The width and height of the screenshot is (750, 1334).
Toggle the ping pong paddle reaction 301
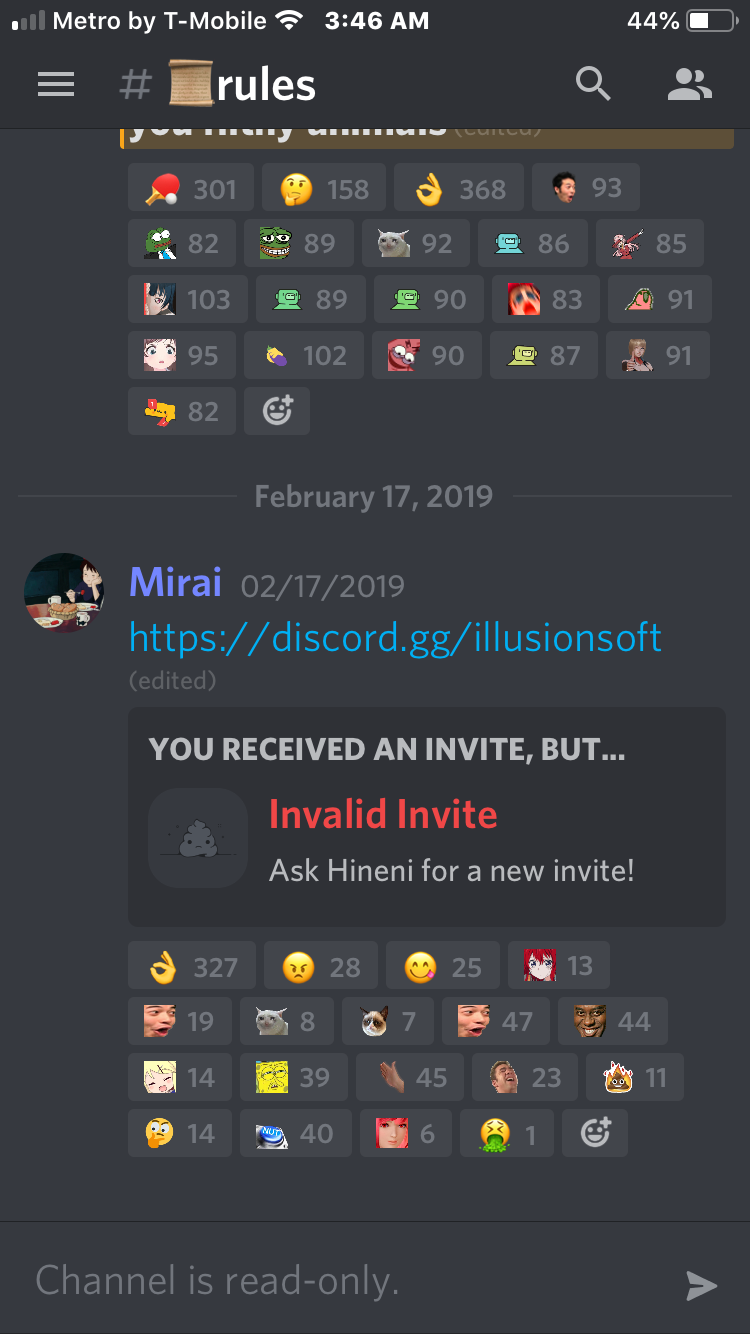191,188
